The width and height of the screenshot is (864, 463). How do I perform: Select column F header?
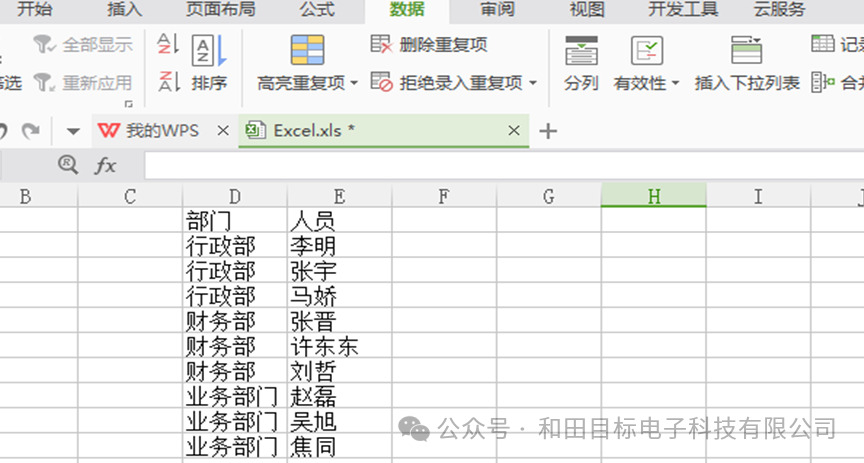(x=444, y=196)
